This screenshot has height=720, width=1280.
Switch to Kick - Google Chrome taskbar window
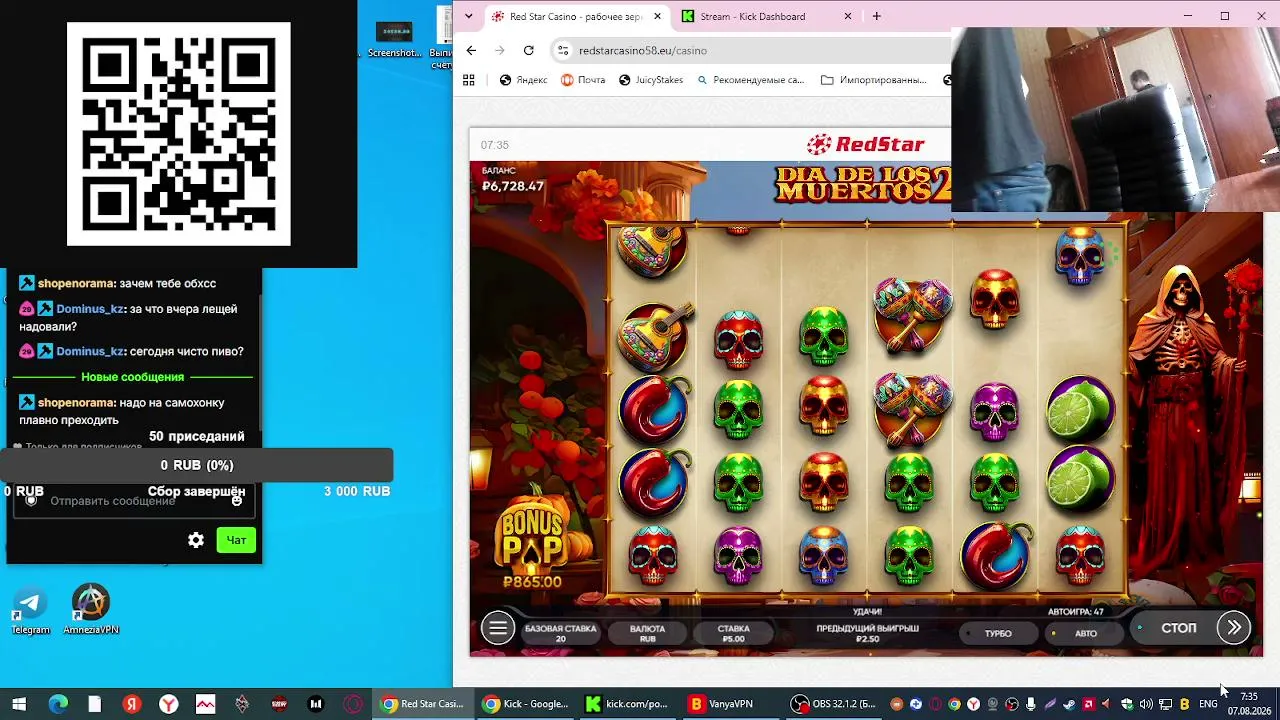coord(525,704)
